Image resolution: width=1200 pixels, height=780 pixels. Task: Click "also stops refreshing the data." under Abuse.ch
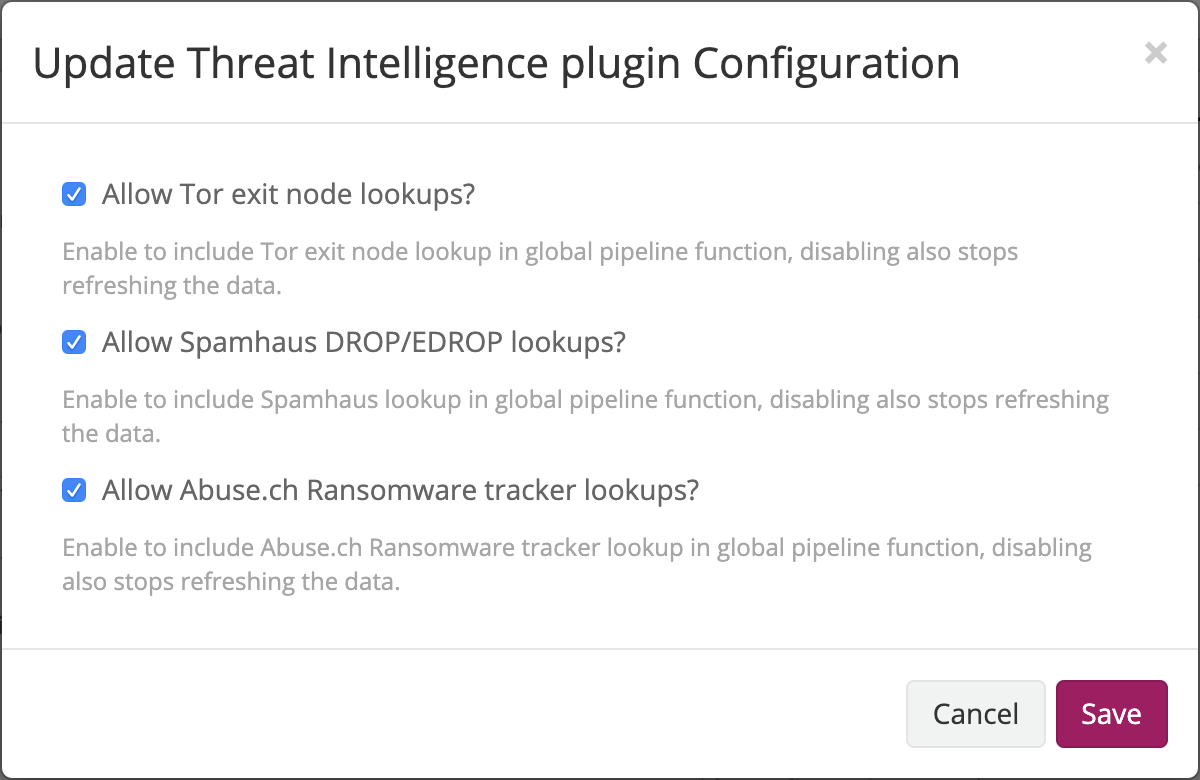pyautogui.click(x=231, y=582)
